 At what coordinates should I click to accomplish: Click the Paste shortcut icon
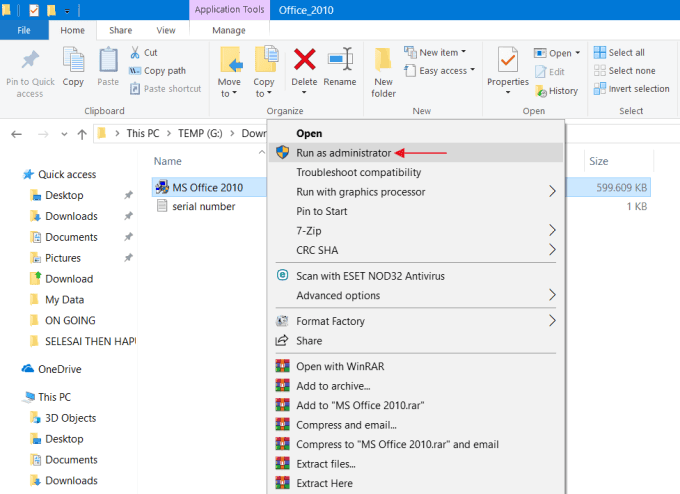135,89
